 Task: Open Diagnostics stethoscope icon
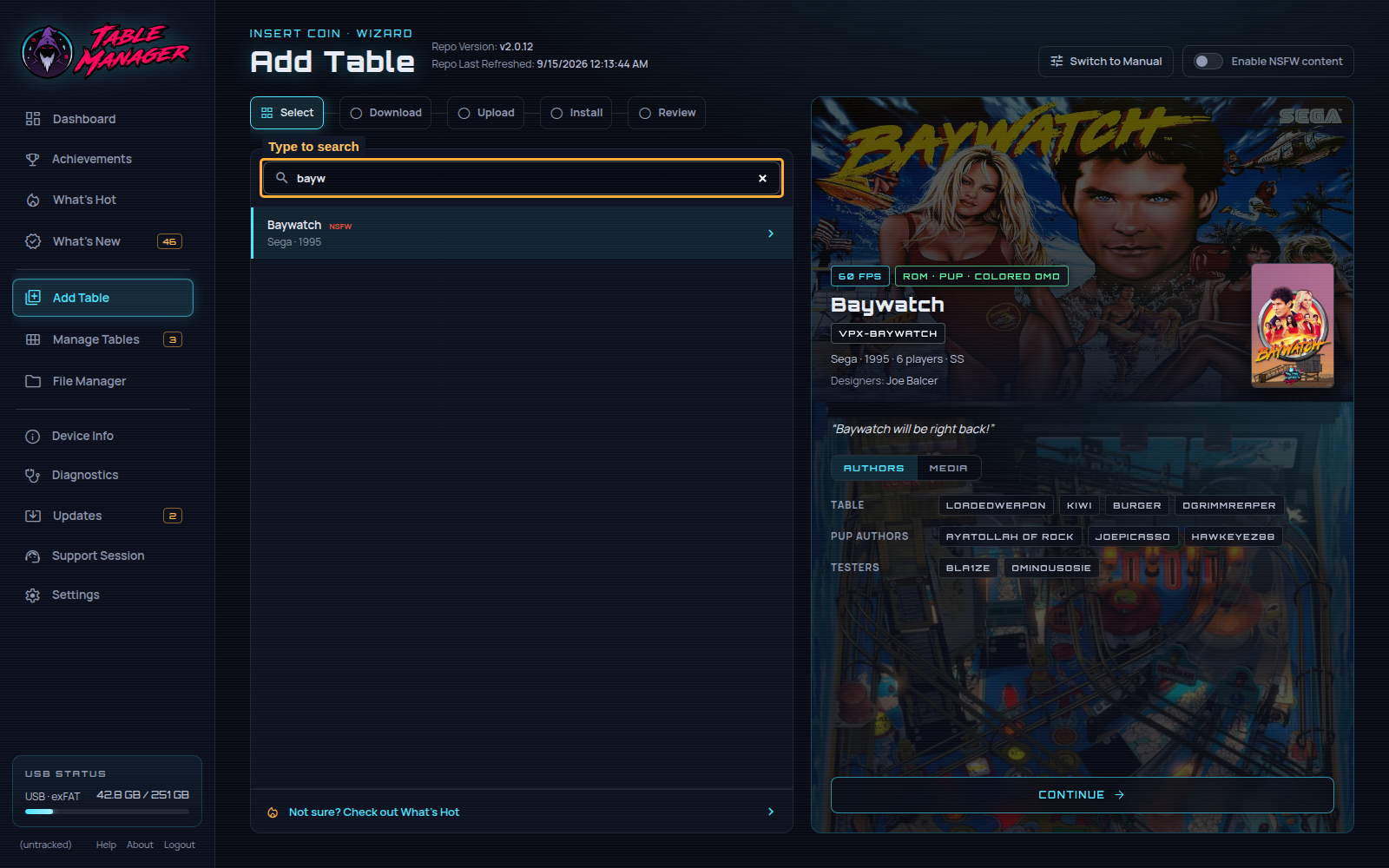tap(33, 475)
